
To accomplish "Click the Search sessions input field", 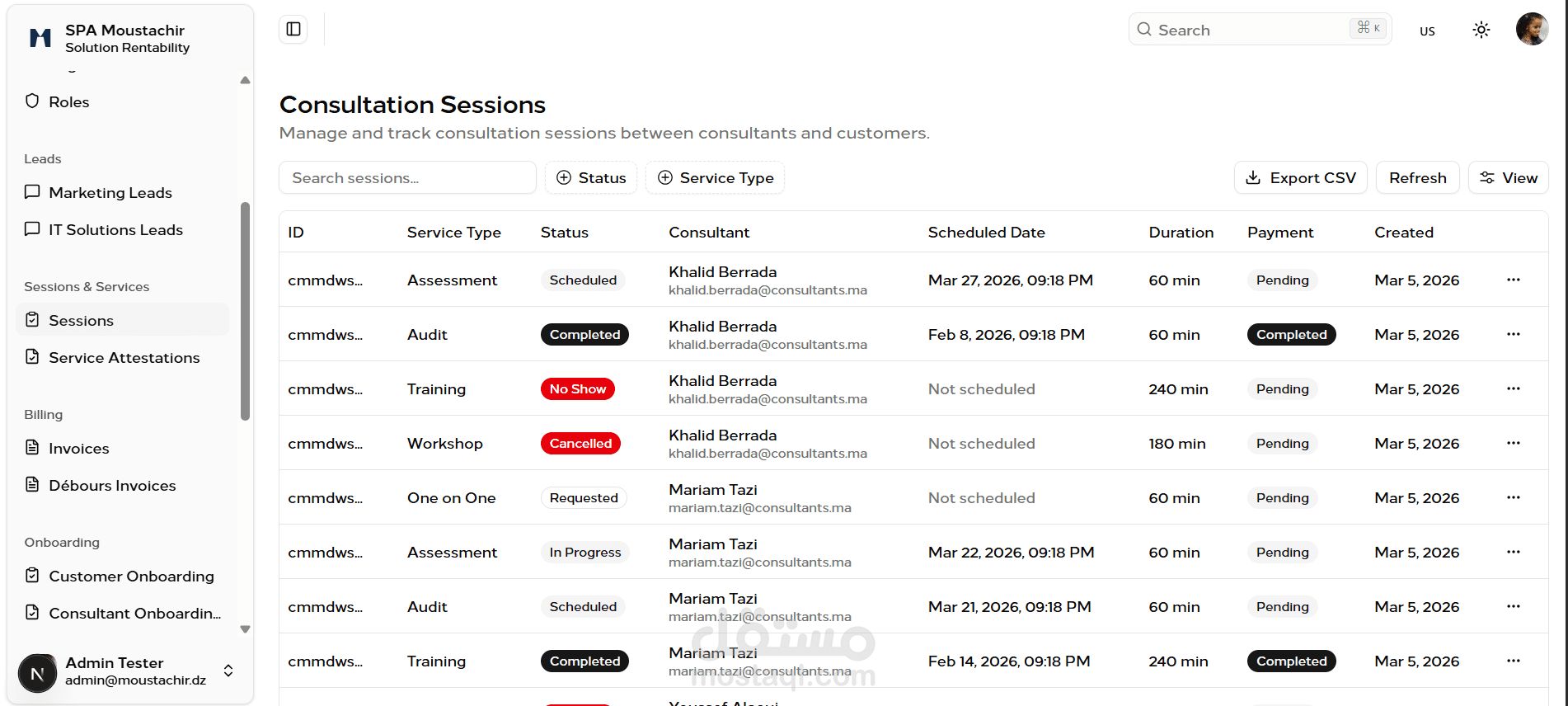I will [407, 178].
